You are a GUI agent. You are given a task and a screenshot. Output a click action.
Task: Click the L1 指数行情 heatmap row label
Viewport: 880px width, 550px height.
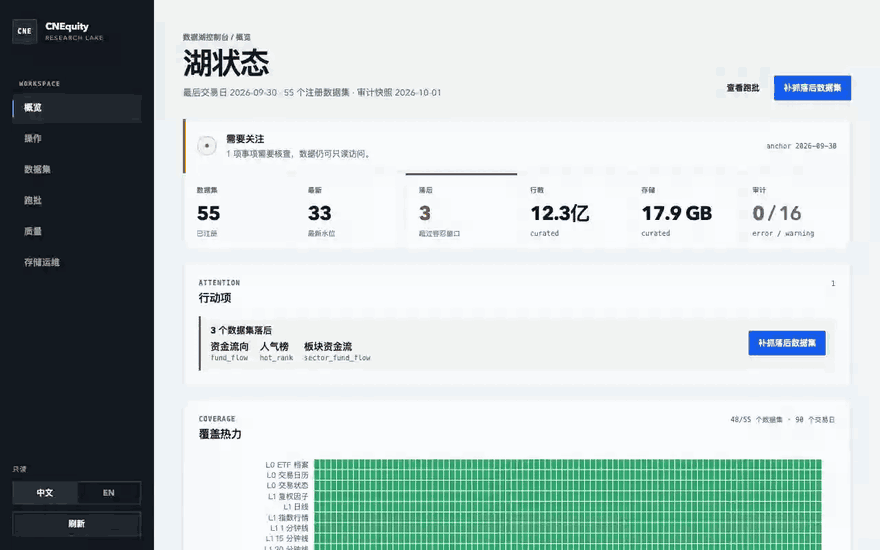coord(288,517)
